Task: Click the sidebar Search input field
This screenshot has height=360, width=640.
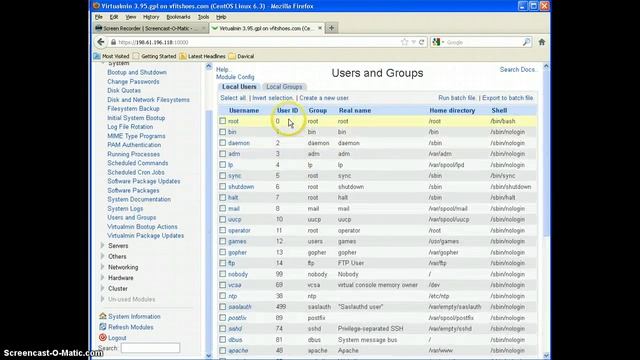Action: tap(150, 348)
